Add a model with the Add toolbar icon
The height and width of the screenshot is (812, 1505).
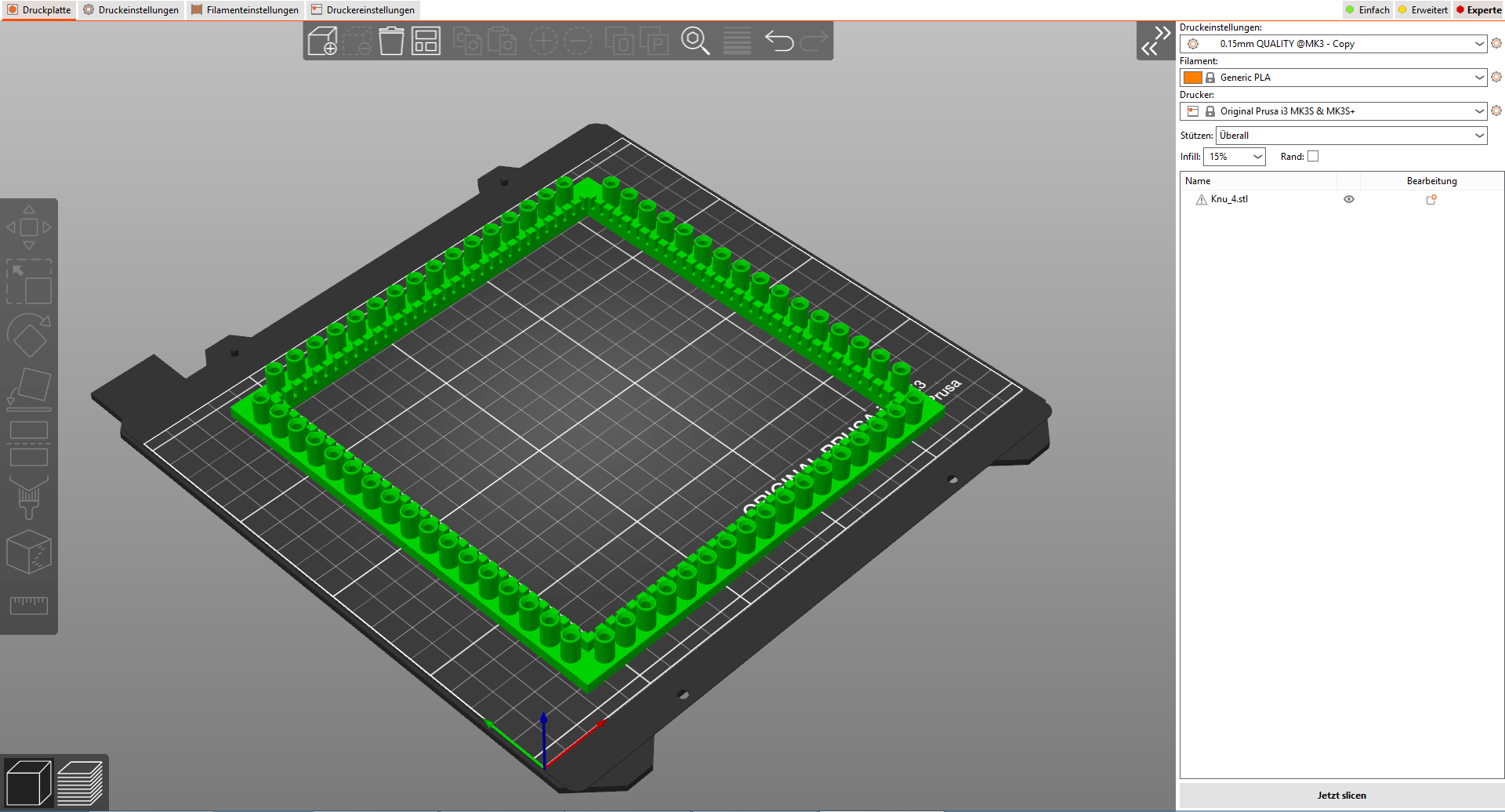tap(322, 41)
